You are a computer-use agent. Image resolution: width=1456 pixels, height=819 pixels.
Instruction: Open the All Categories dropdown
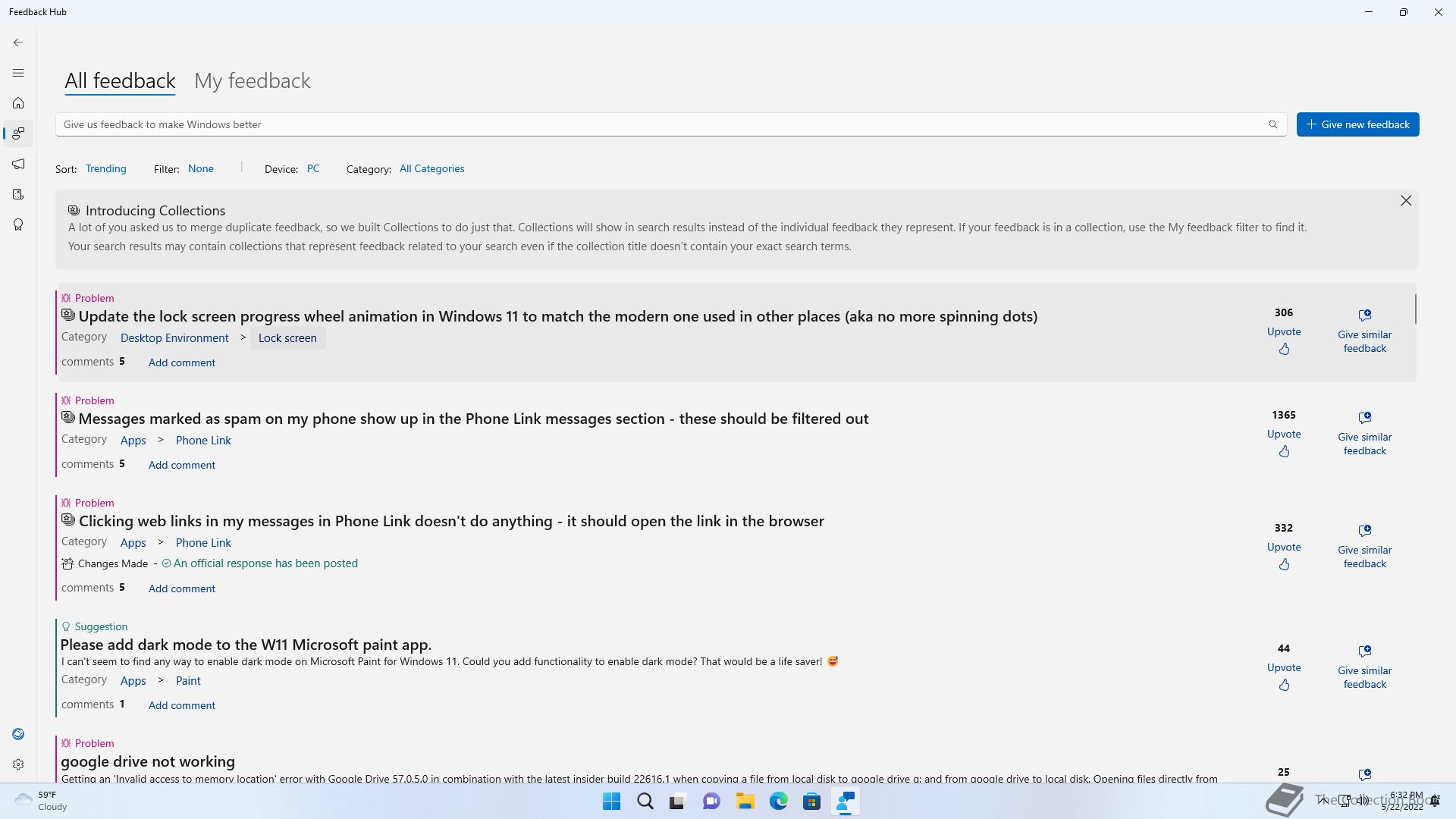click(431, 168)
